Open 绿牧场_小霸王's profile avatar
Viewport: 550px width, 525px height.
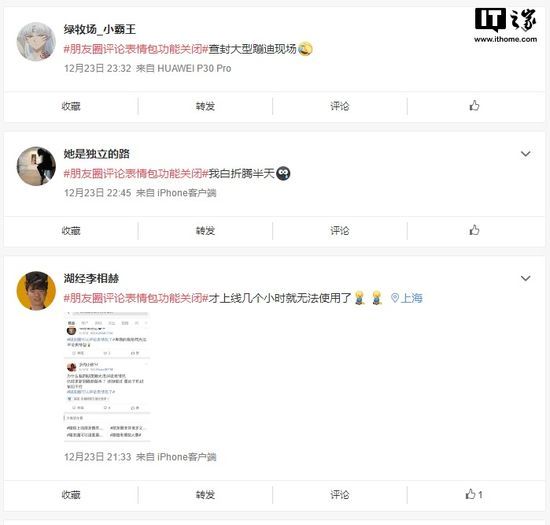[36, 42]
